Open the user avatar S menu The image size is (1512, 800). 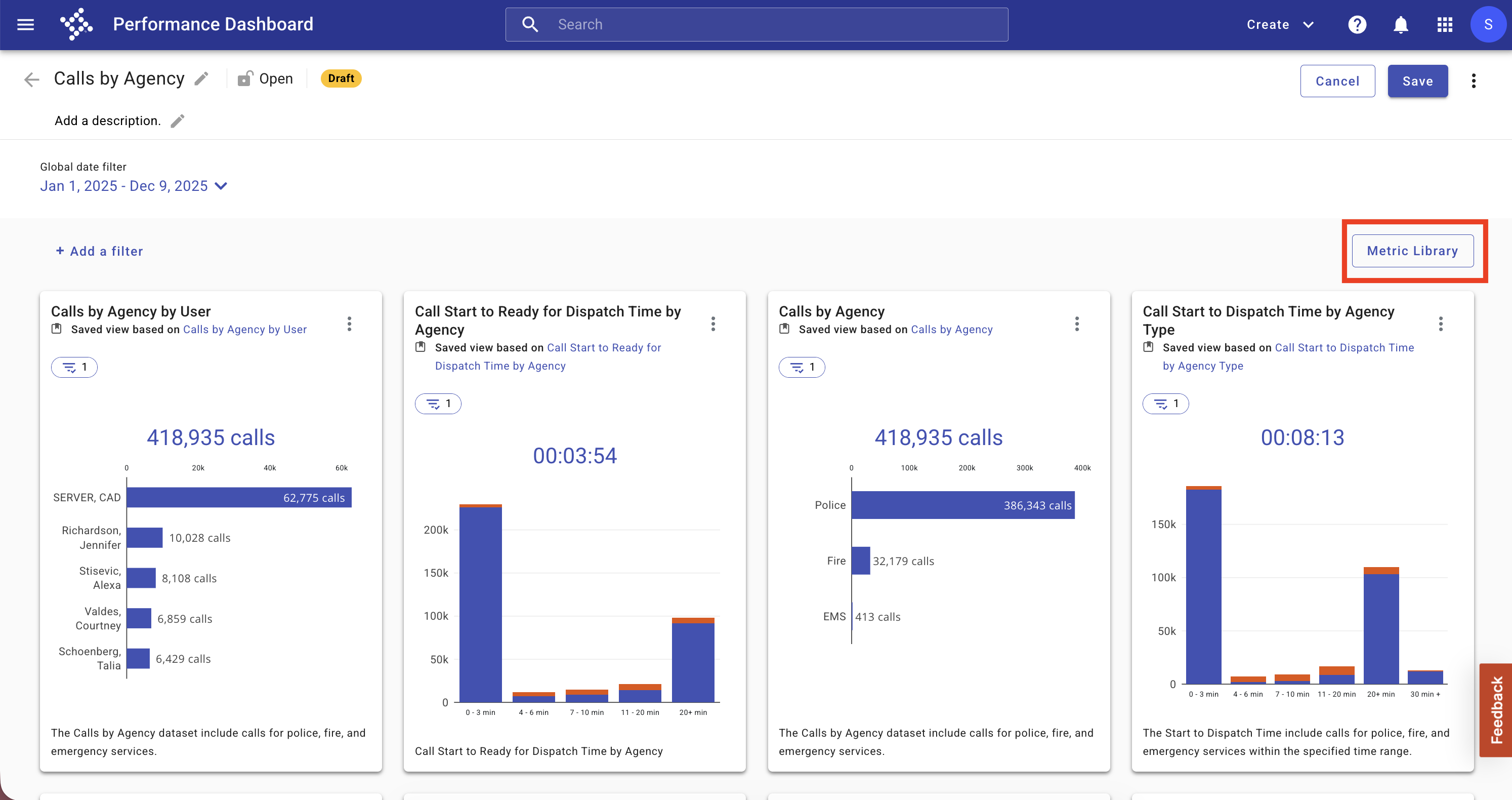1488,25
